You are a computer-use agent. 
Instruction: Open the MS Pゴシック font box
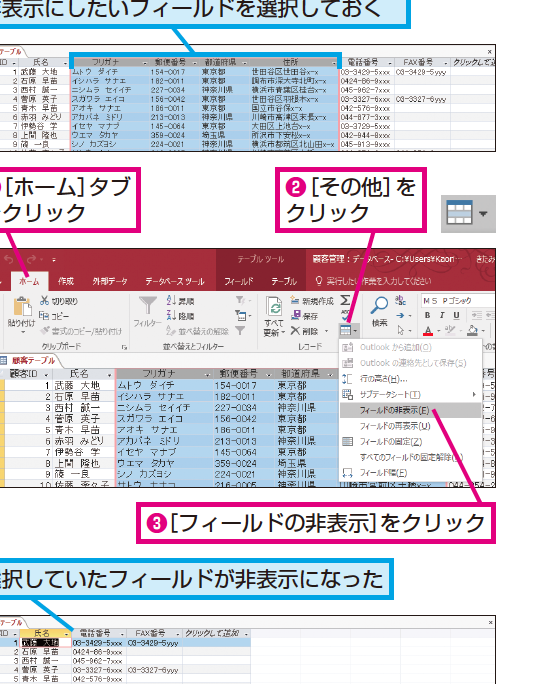[x=458, y=301]
